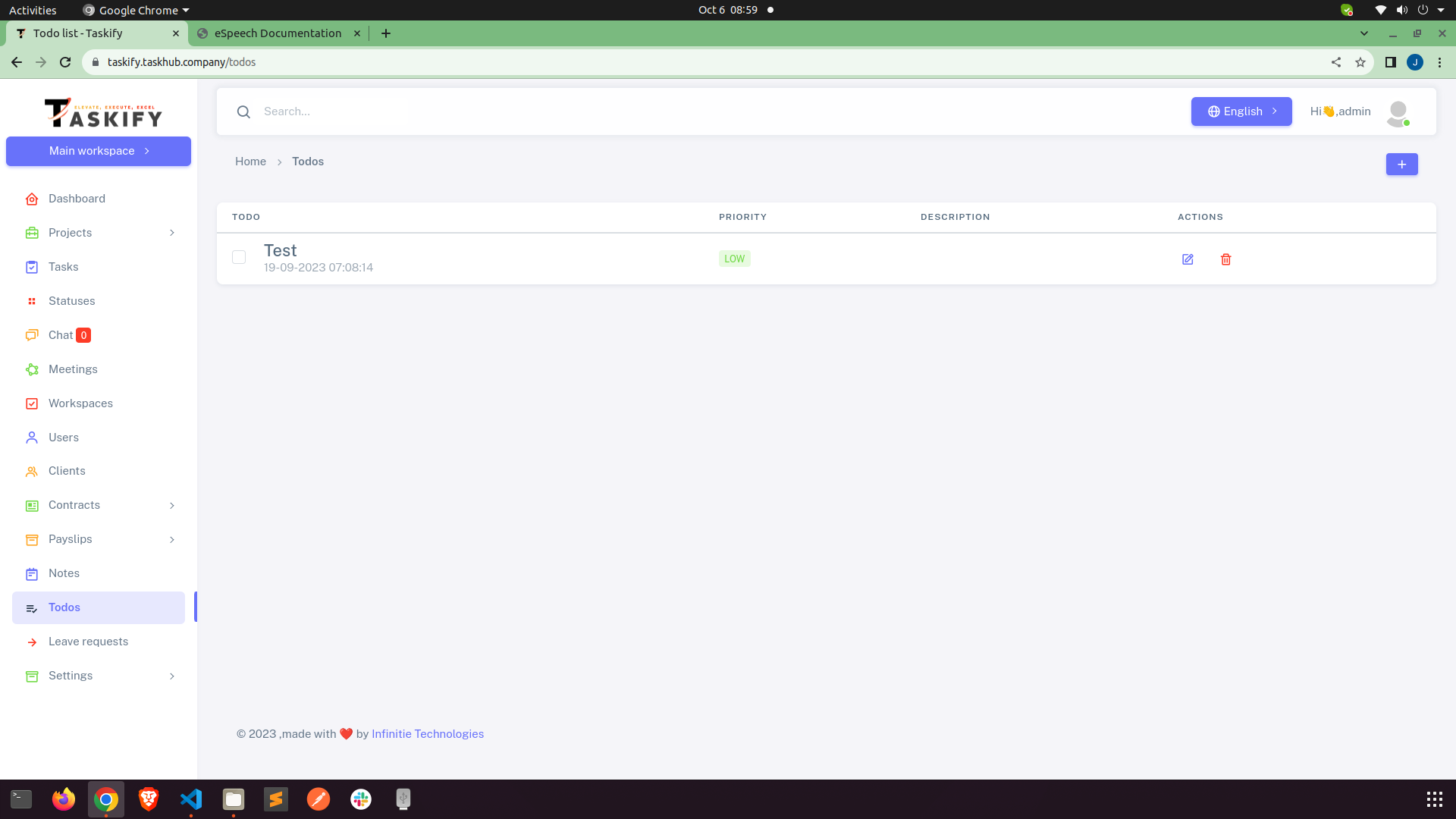
Task: Click the Infinitie Technologies footer link
Action: point(427,733)
